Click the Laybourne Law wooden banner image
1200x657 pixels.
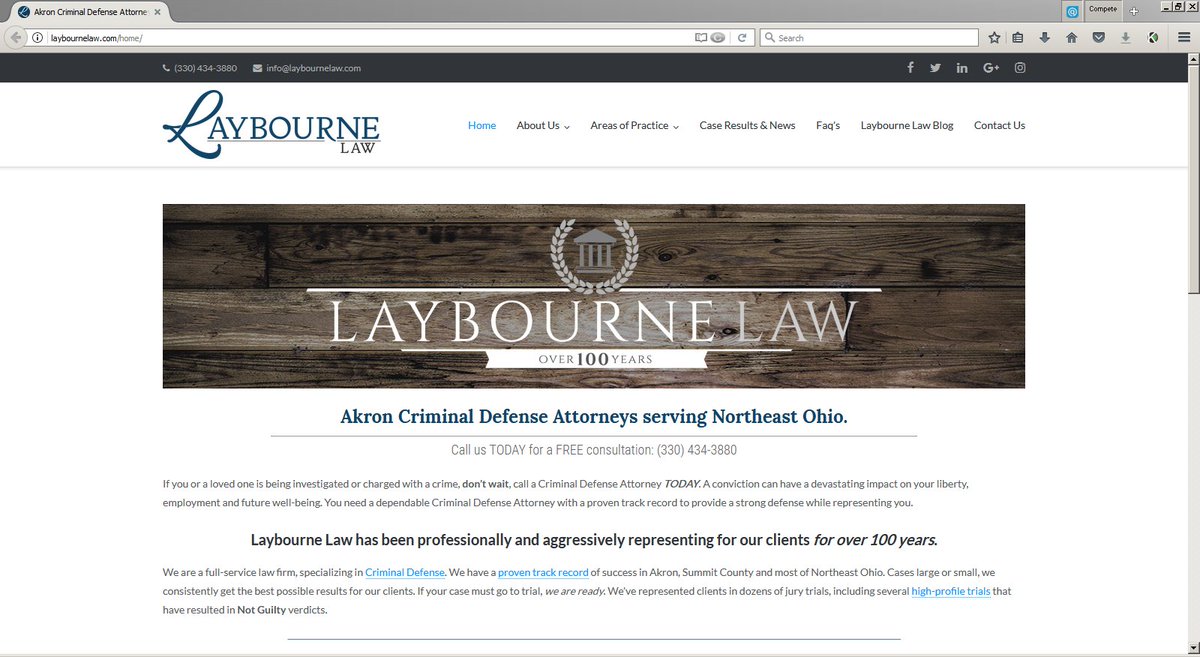(594, 296)
